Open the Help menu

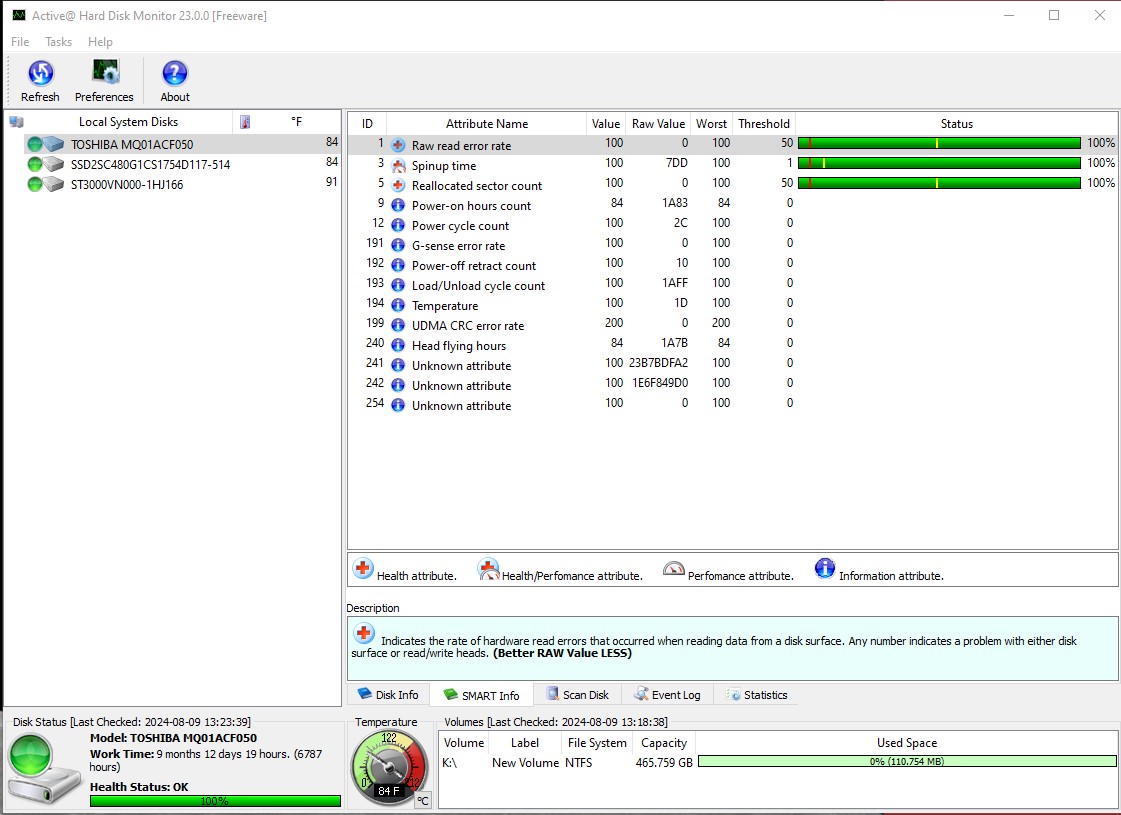[100, 42]
